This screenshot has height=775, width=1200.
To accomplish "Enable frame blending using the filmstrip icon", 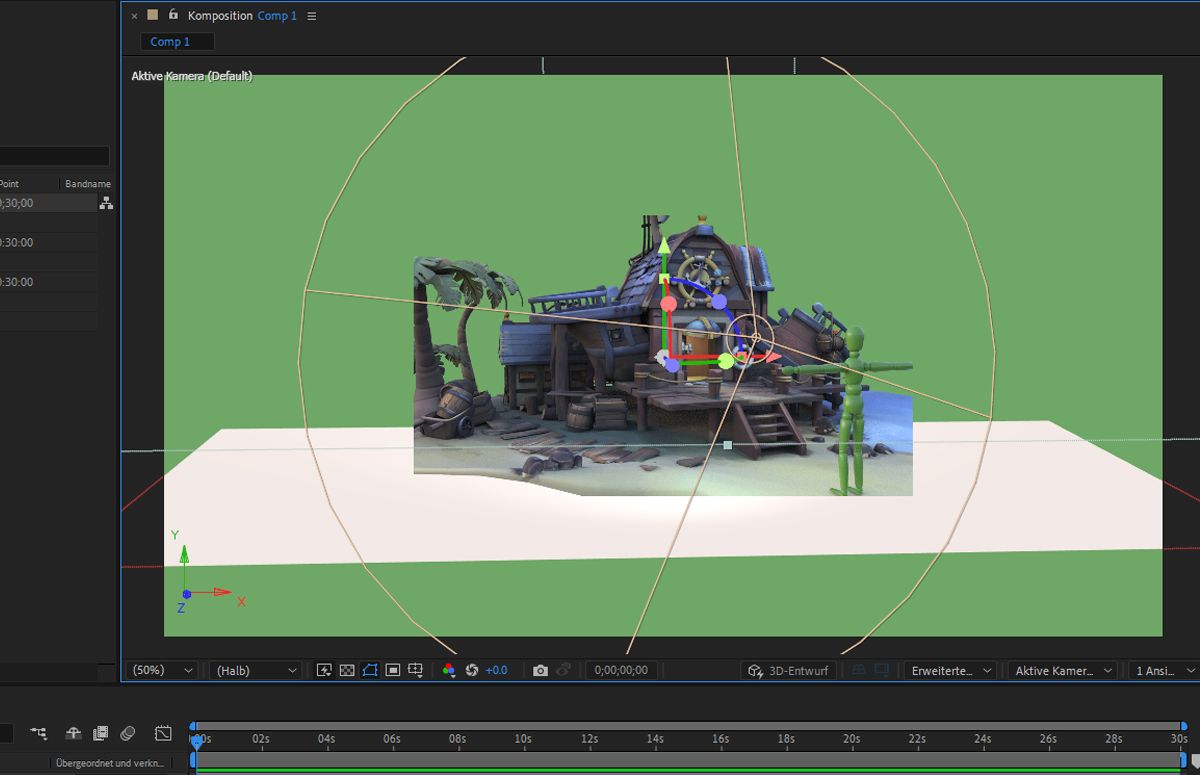I will (100, 733).
